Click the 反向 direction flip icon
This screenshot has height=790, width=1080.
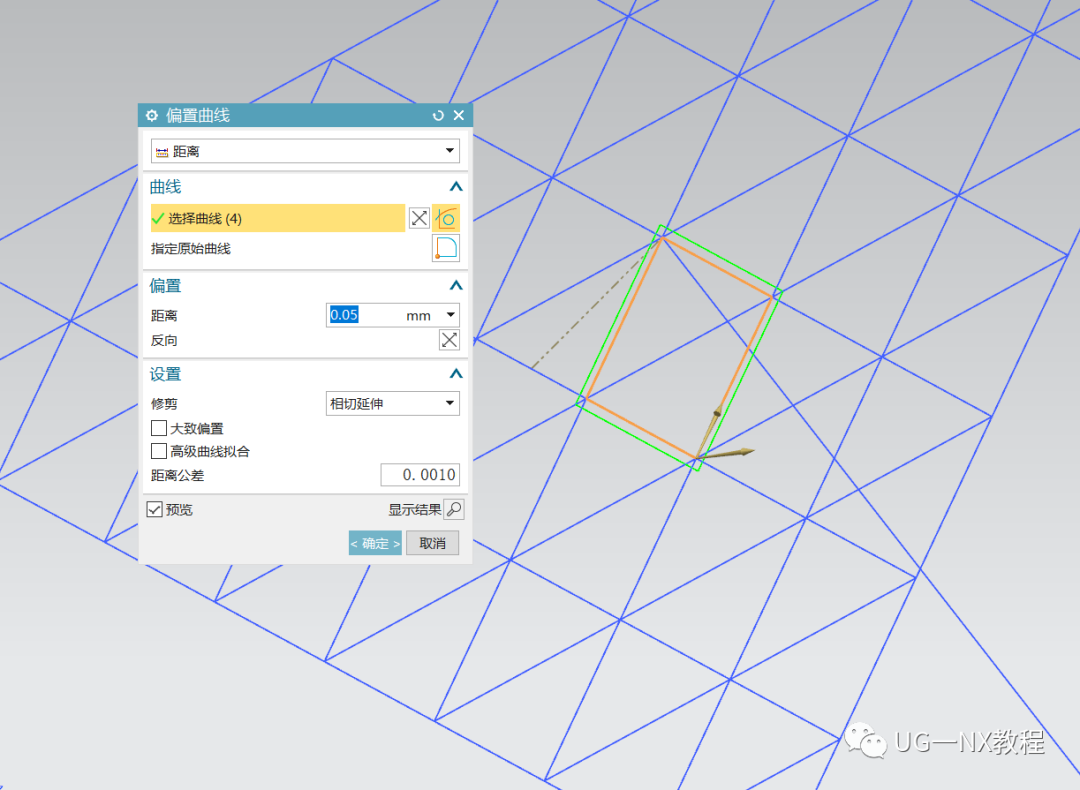[x=449, y=339]
